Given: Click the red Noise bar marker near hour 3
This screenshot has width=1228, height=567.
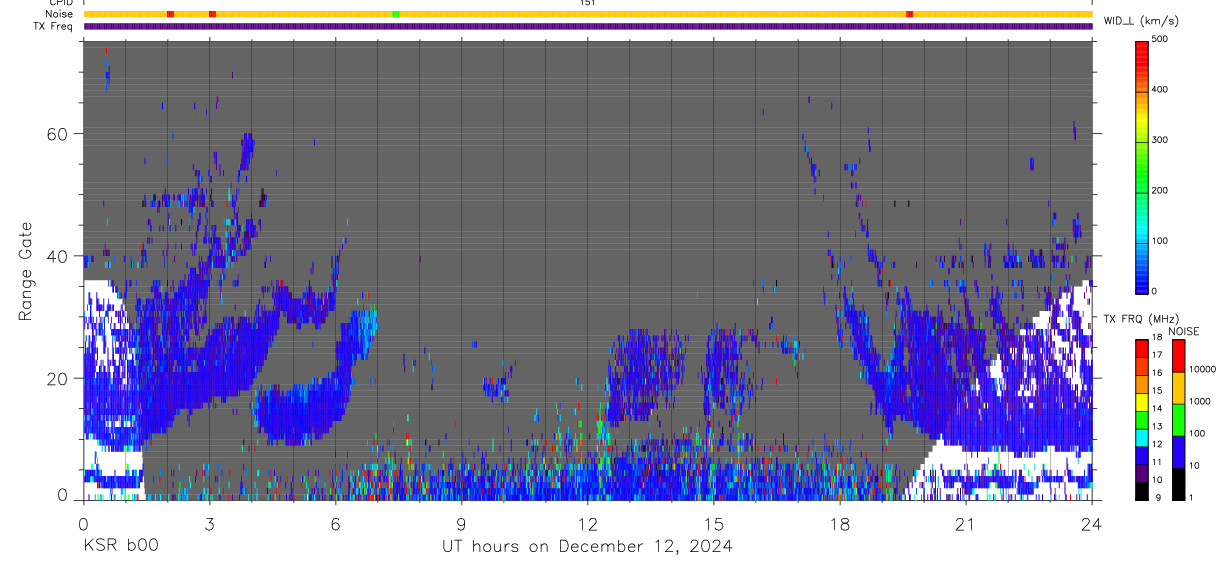Looking at the screenshot, I should [212, 14].
